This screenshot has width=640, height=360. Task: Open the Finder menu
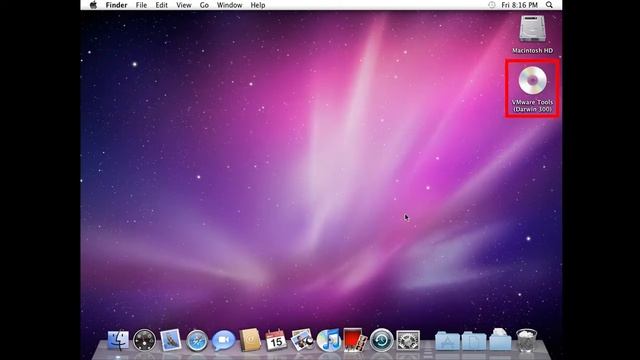coord(116,5)
